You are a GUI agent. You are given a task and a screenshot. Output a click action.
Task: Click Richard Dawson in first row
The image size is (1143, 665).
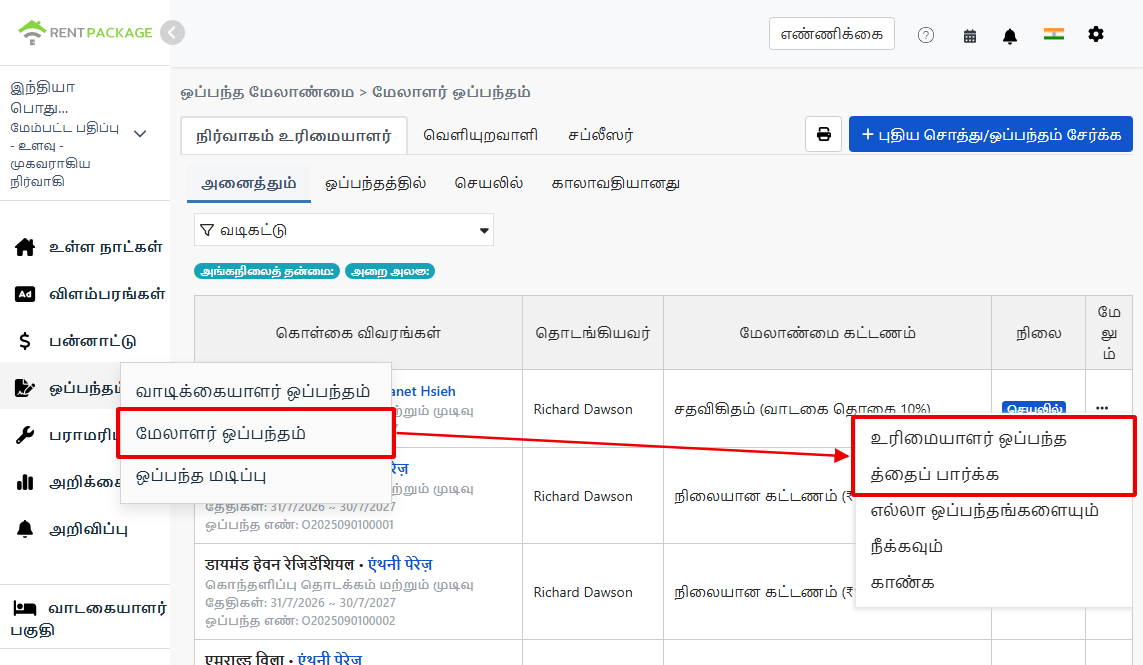point(583,409)
